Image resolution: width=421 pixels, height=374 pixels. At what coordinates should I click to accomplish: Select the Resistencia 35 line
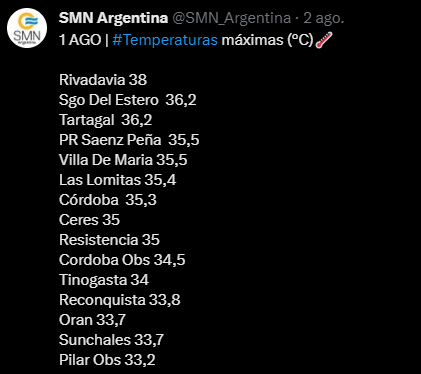point(109,240)
